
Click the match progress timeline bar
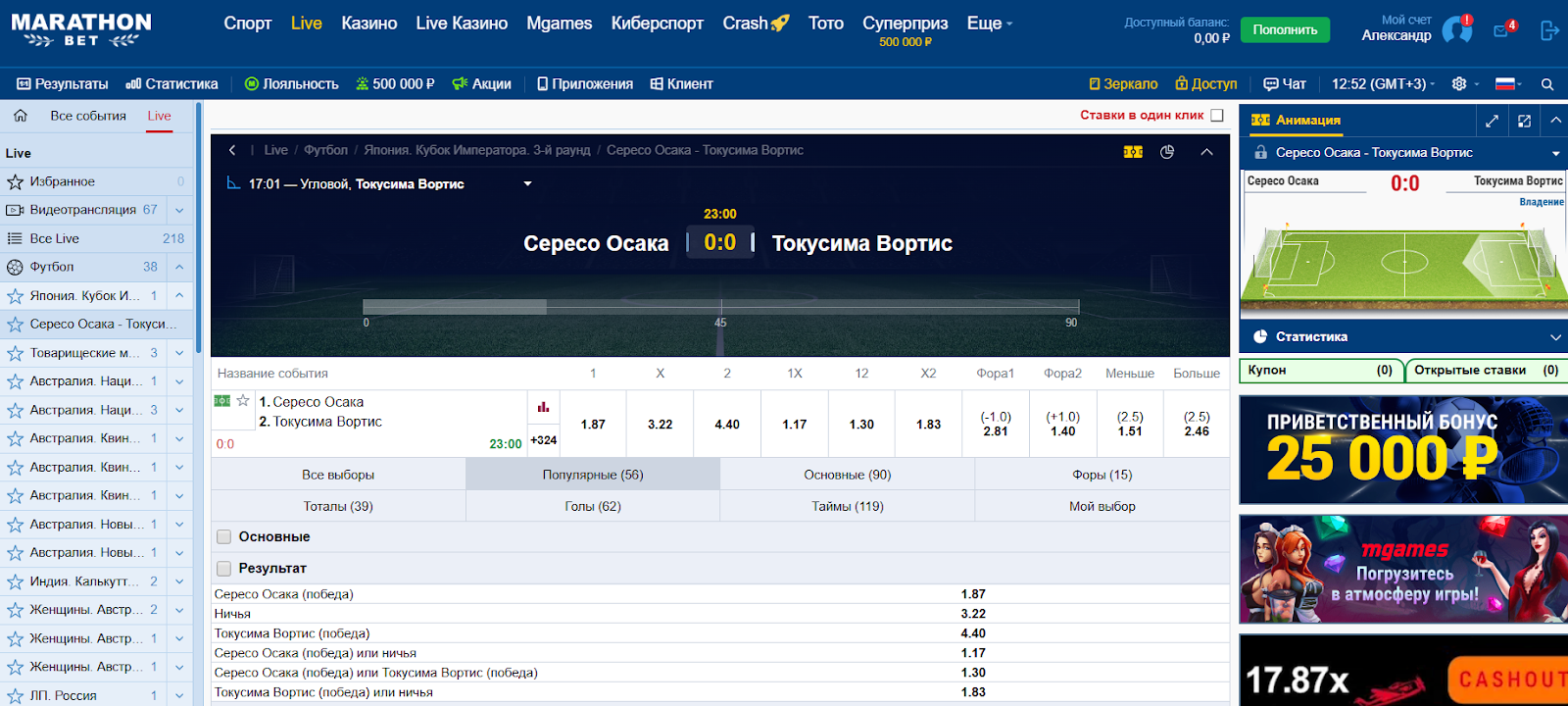click(720, 307)
